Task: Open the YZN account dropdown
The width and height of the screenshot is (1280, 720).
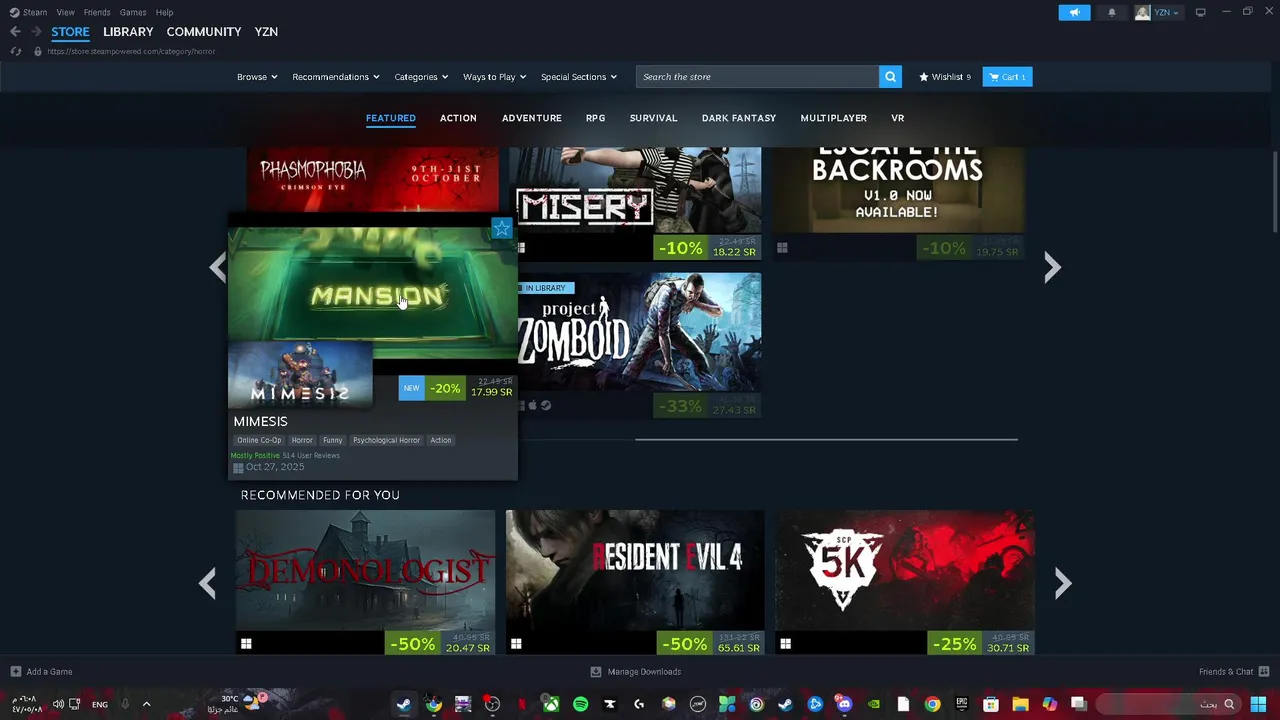Action: [x=1157, y=12]
